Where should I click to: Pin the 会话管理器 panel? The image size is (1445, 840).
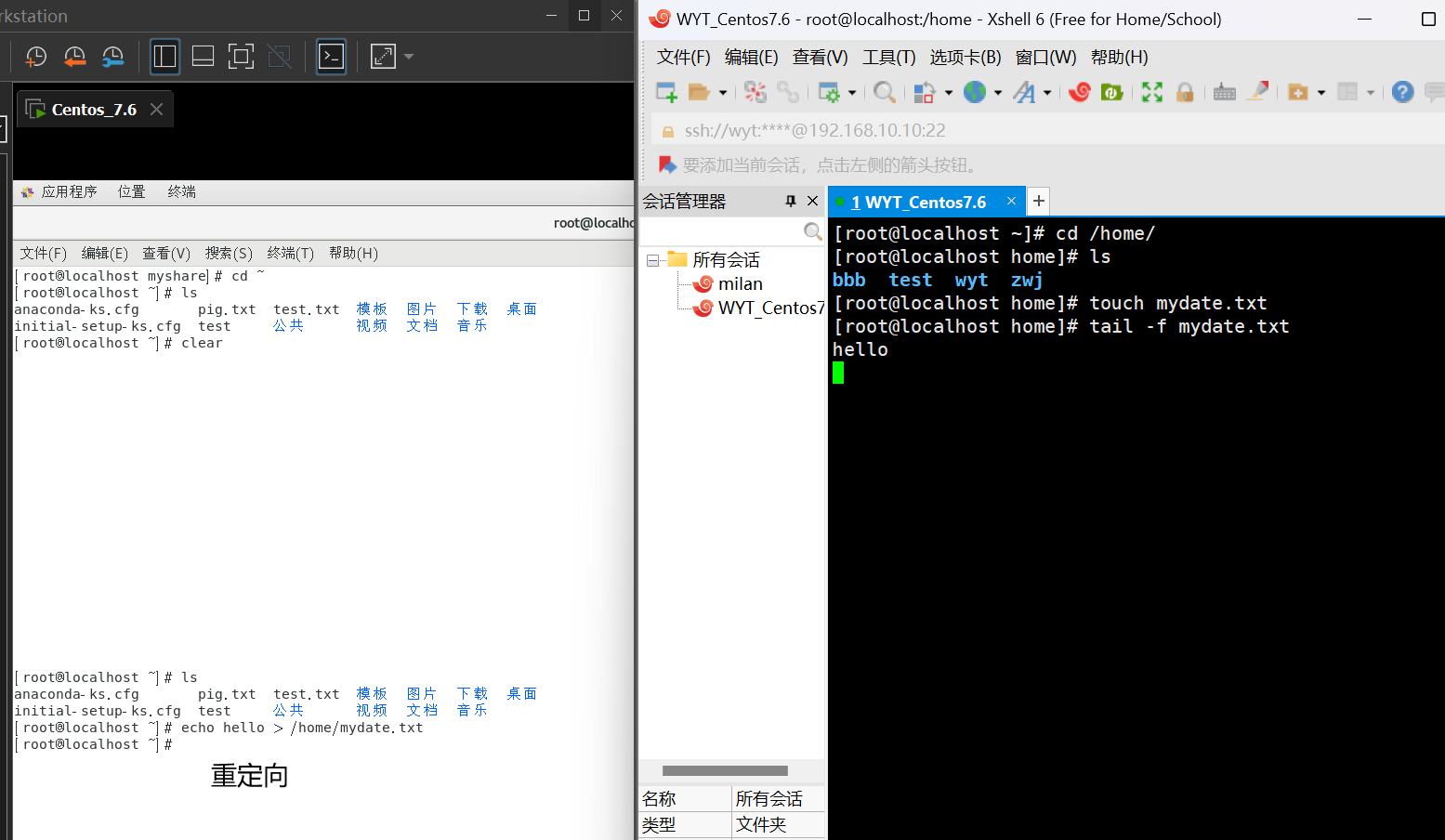791,201
